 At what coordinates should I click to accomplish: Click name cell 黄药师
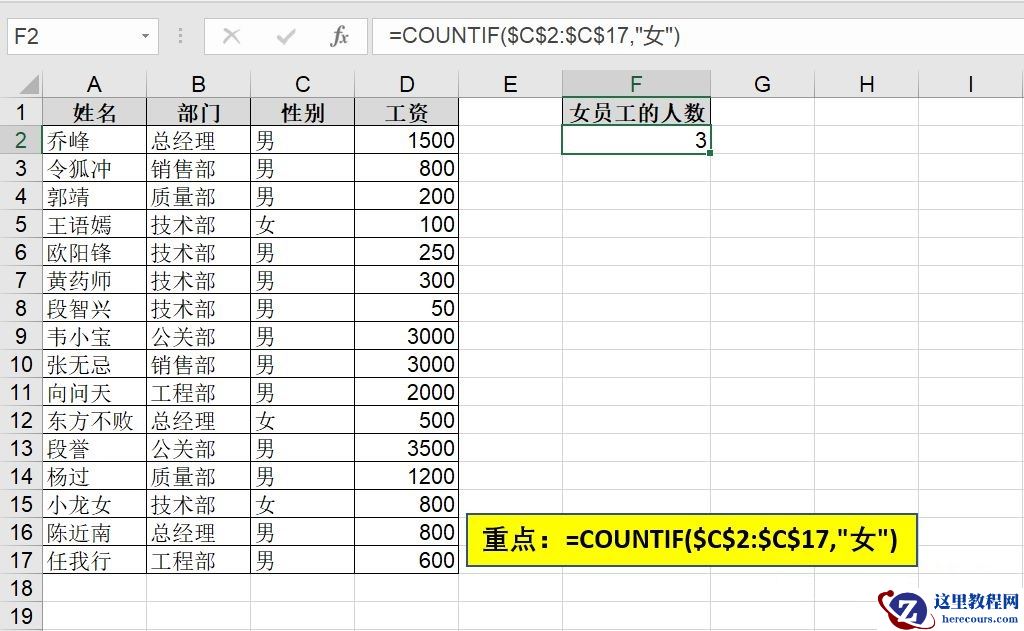click(94, 280)
